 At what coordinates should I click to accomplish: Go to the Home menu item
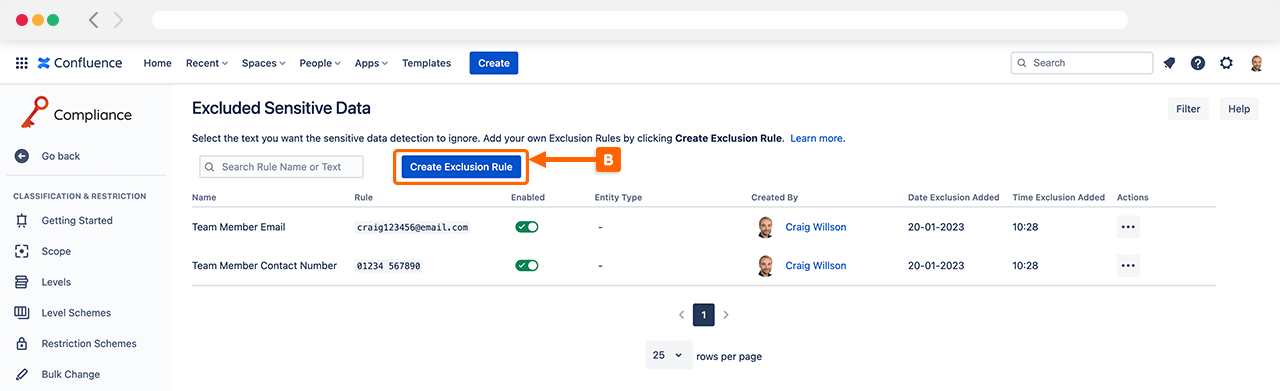point(158,63)
